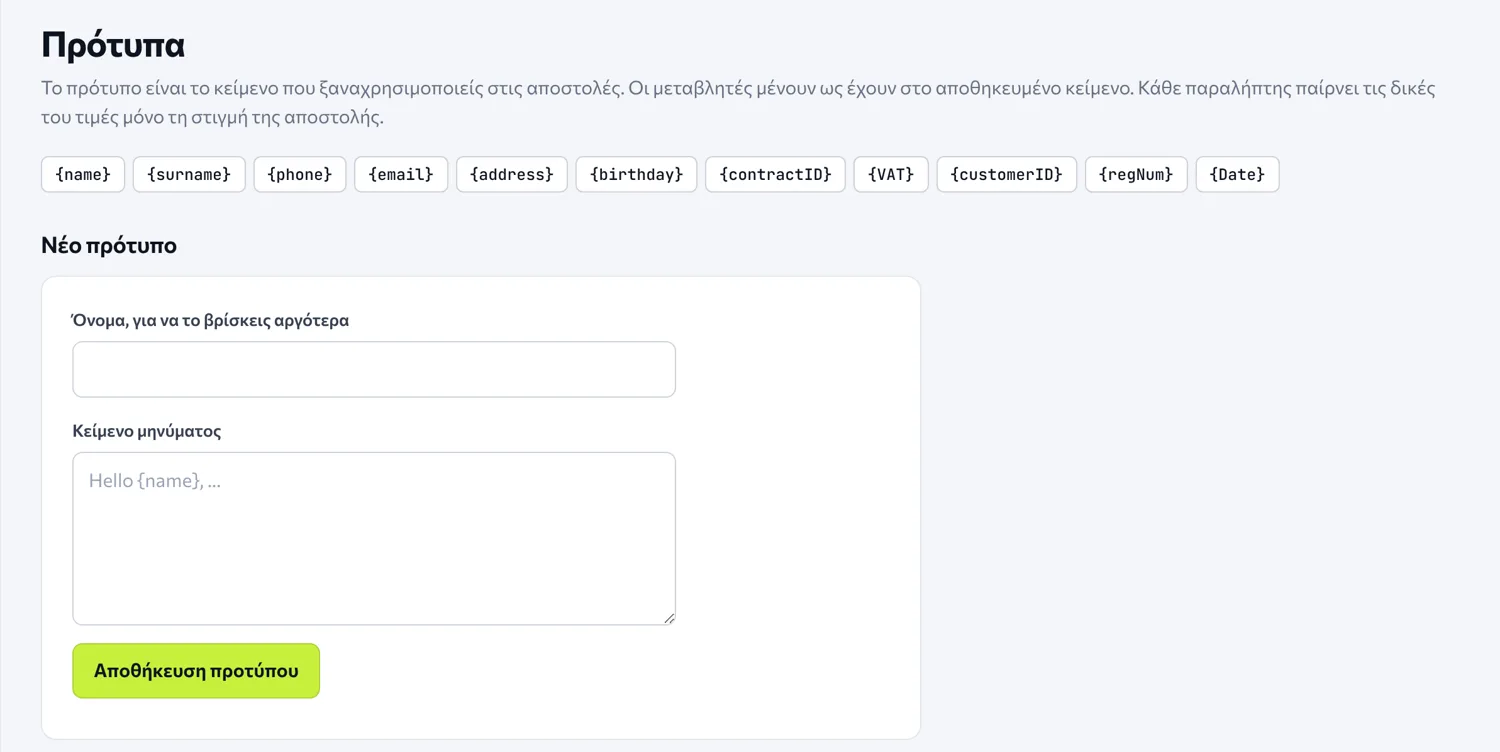The width and height of the screenshot is (1500, 752).
Task: Choose the {address} variable chip
Action: pyautogui.click(x=512, y=174)
